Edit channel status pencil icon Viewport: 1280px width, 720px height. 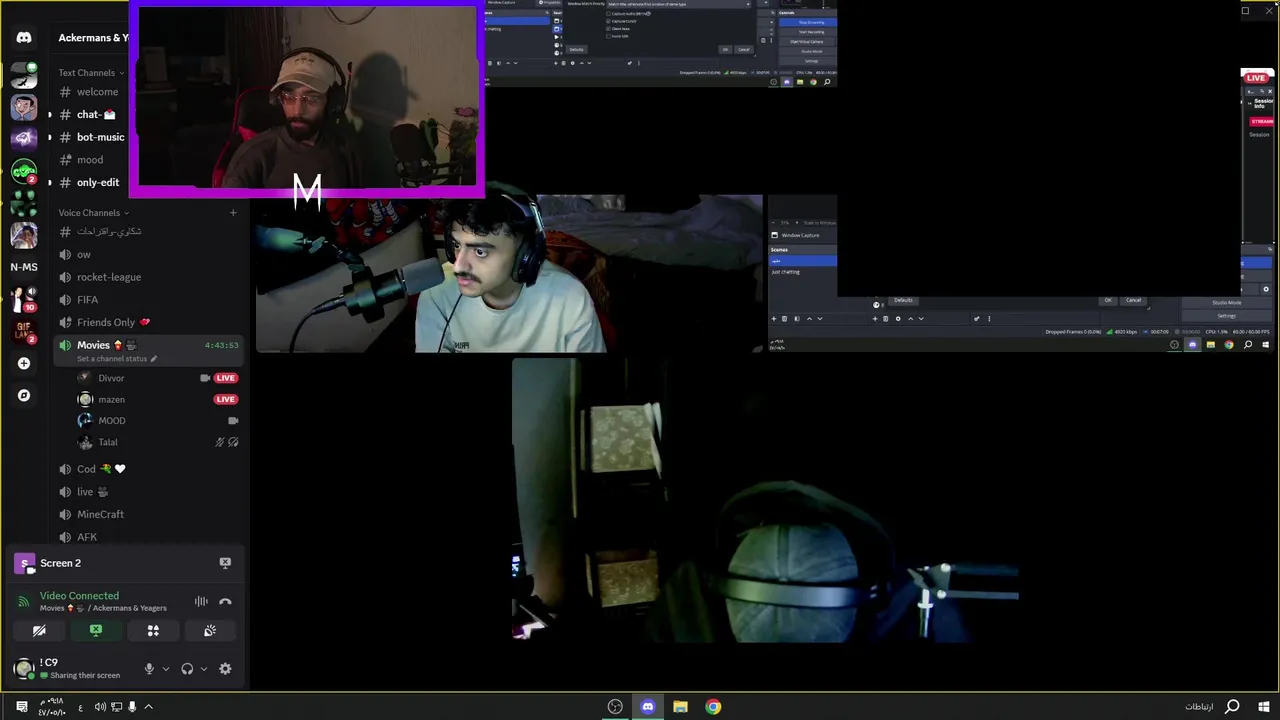tap(153, 359)
